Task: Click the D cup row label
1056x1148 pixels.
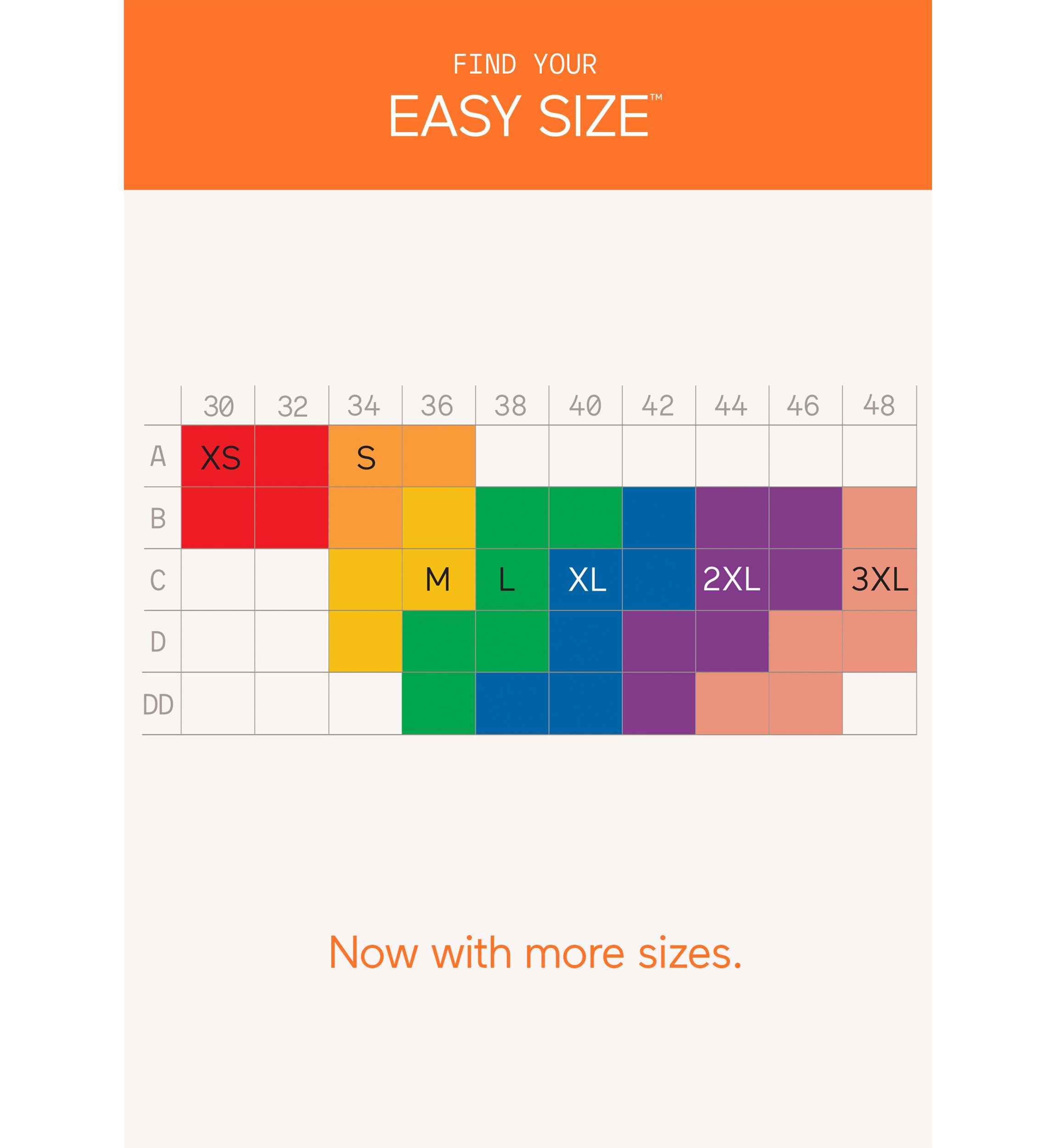Action: coord(158,642)
